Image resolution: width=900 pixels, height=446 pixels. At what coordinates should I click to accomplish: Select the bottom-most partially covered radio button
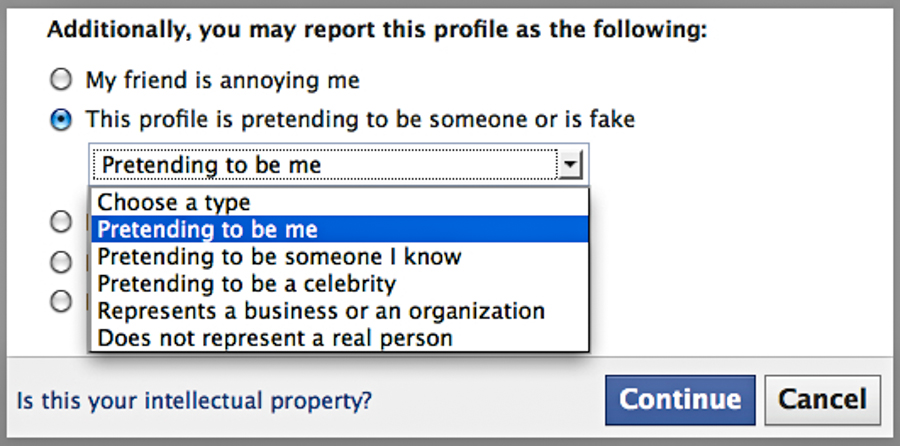(x=62, y=300)
